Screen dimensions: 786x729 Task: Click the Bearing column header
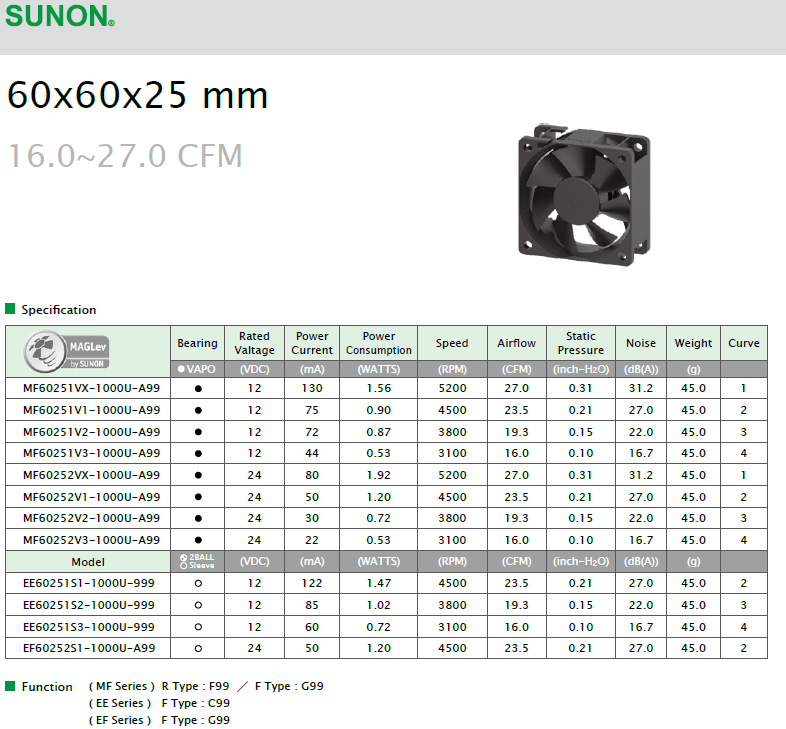(198, 343)
